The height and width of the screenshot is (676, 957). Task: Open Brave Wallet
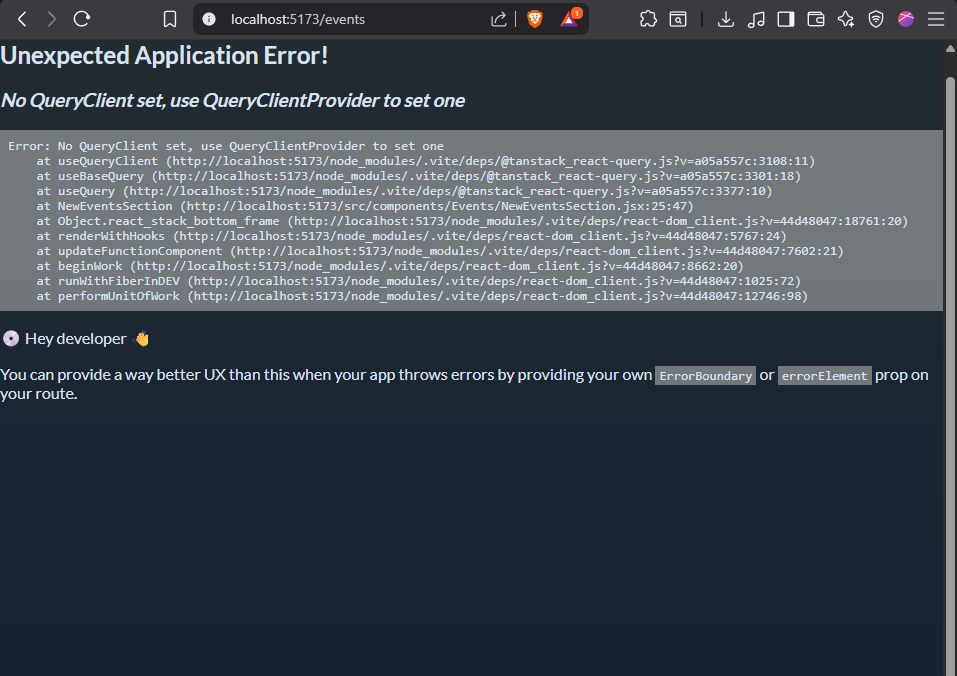pyautogui.click(x=815, y=19)
